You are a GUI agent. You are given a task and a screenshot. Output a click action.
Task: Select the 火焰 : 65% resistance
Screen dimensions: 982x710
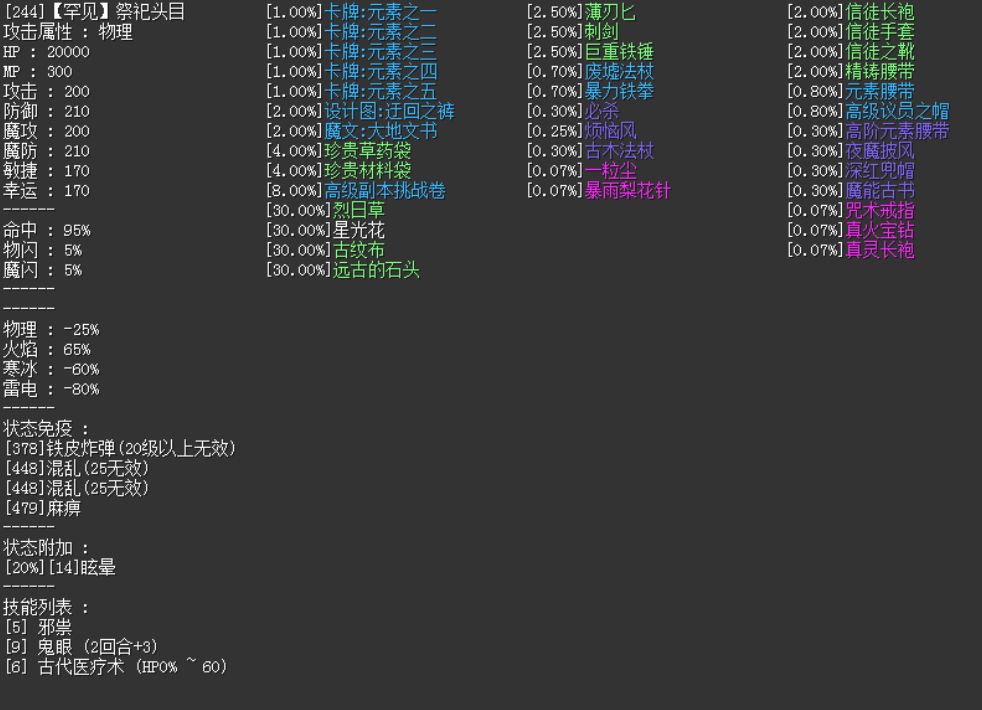coord(47,349)
